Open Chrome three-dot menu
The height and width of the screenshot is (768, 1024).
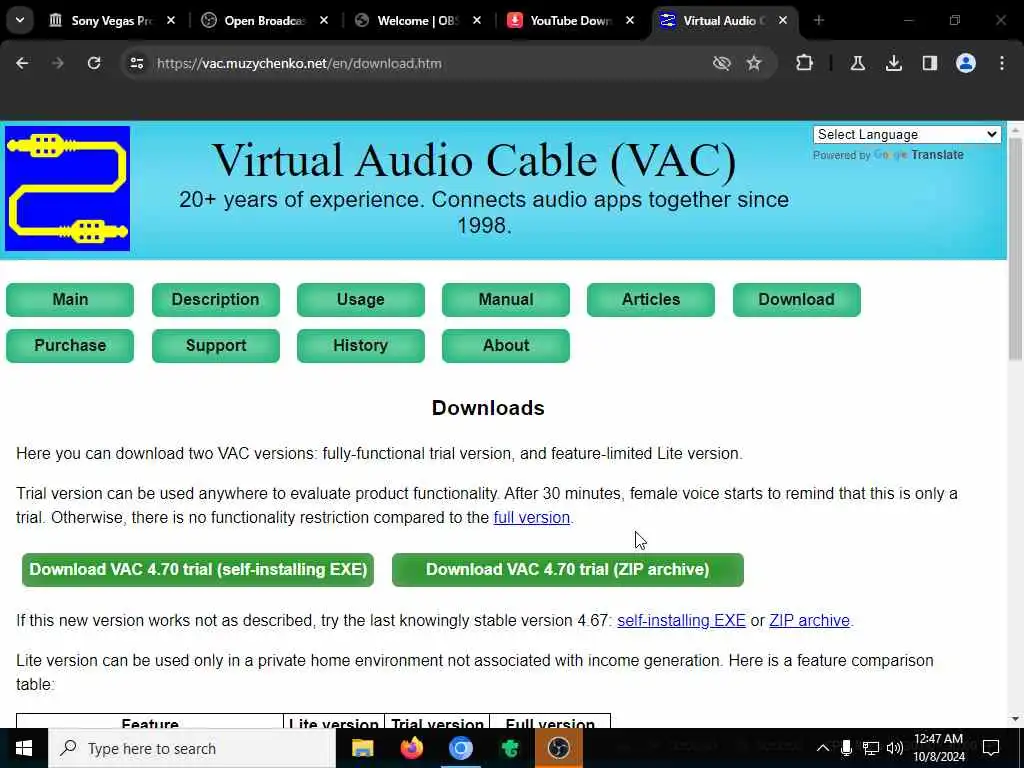point(1002,63)
